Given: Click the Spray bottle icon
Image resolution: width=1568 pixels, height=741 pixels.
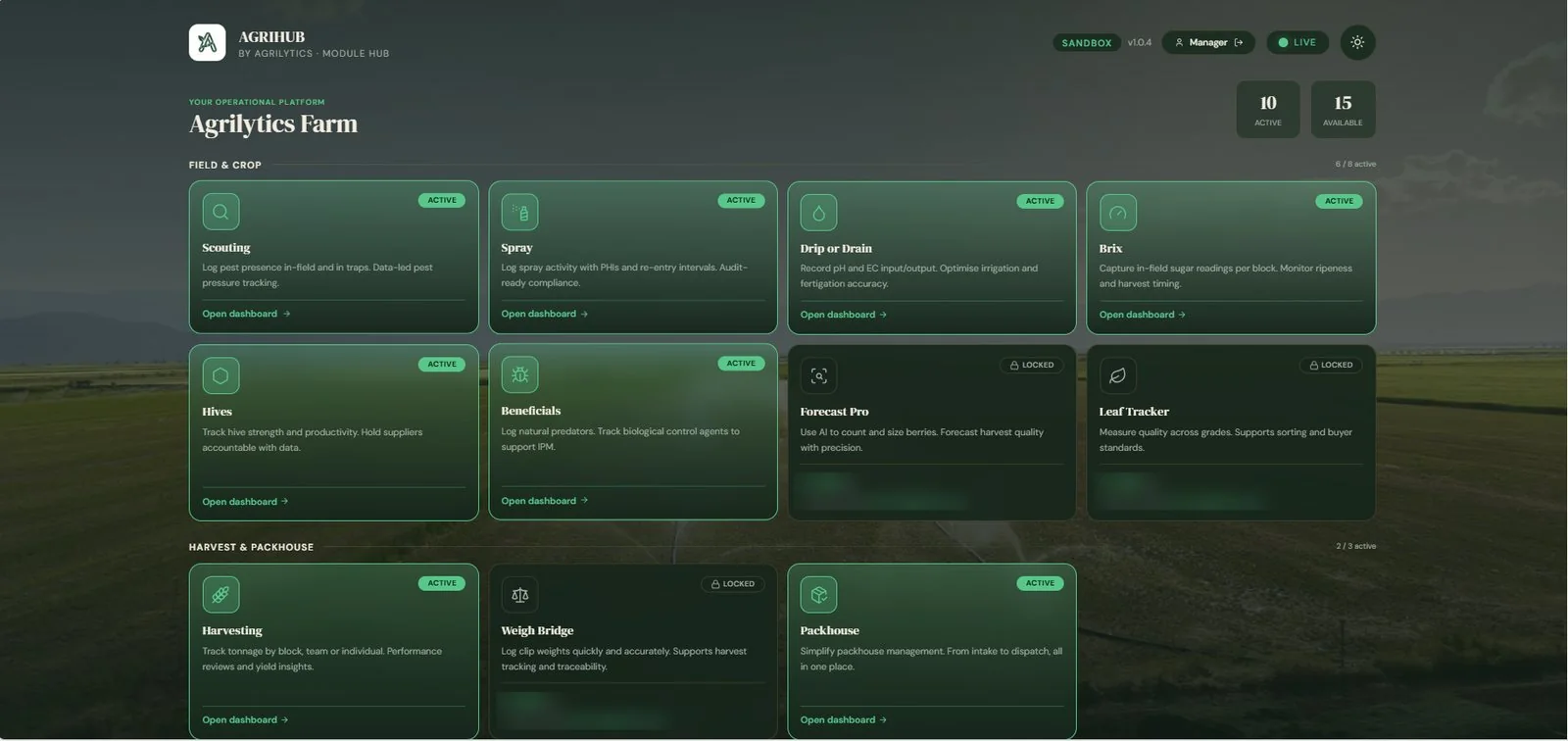Looking at the screenshot, I should pyautogui.click(x=519, y=212).
